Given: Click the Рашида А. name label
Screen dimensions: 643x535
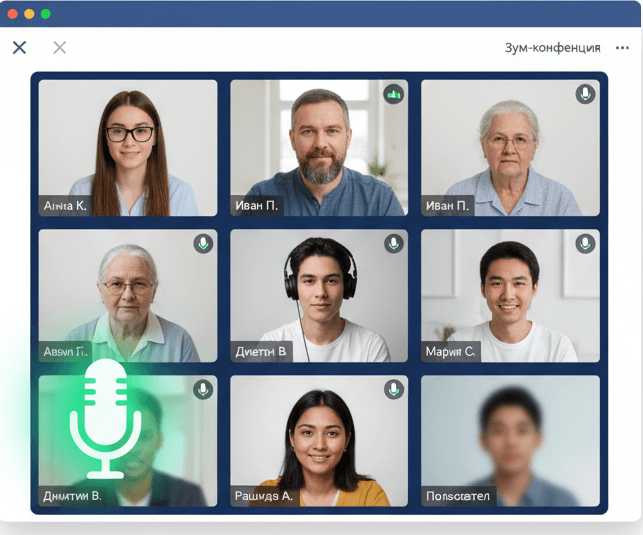Looking at the screenshot, I should coord(263,495).
